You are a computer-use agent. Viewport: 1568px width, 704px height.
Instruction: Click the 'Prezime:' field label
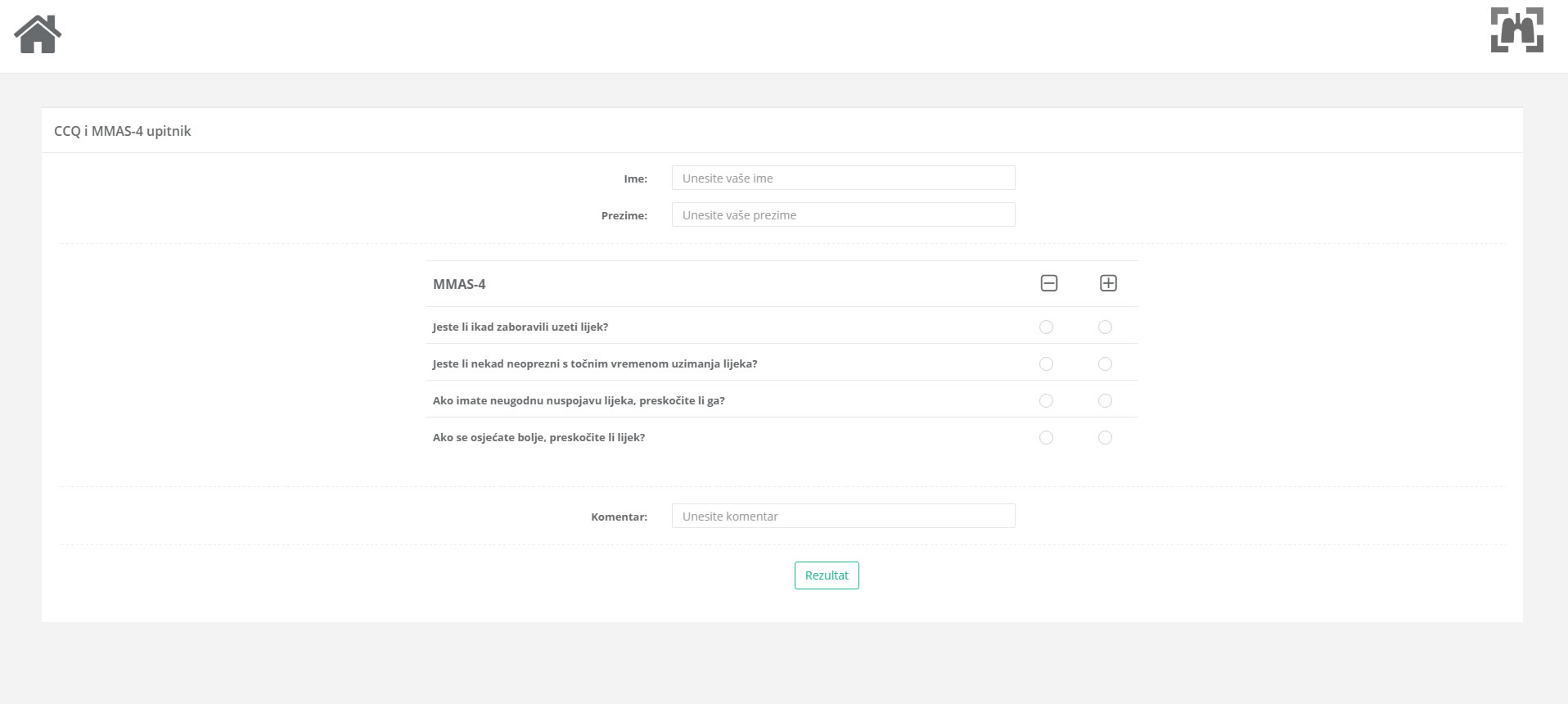(624, 216)
